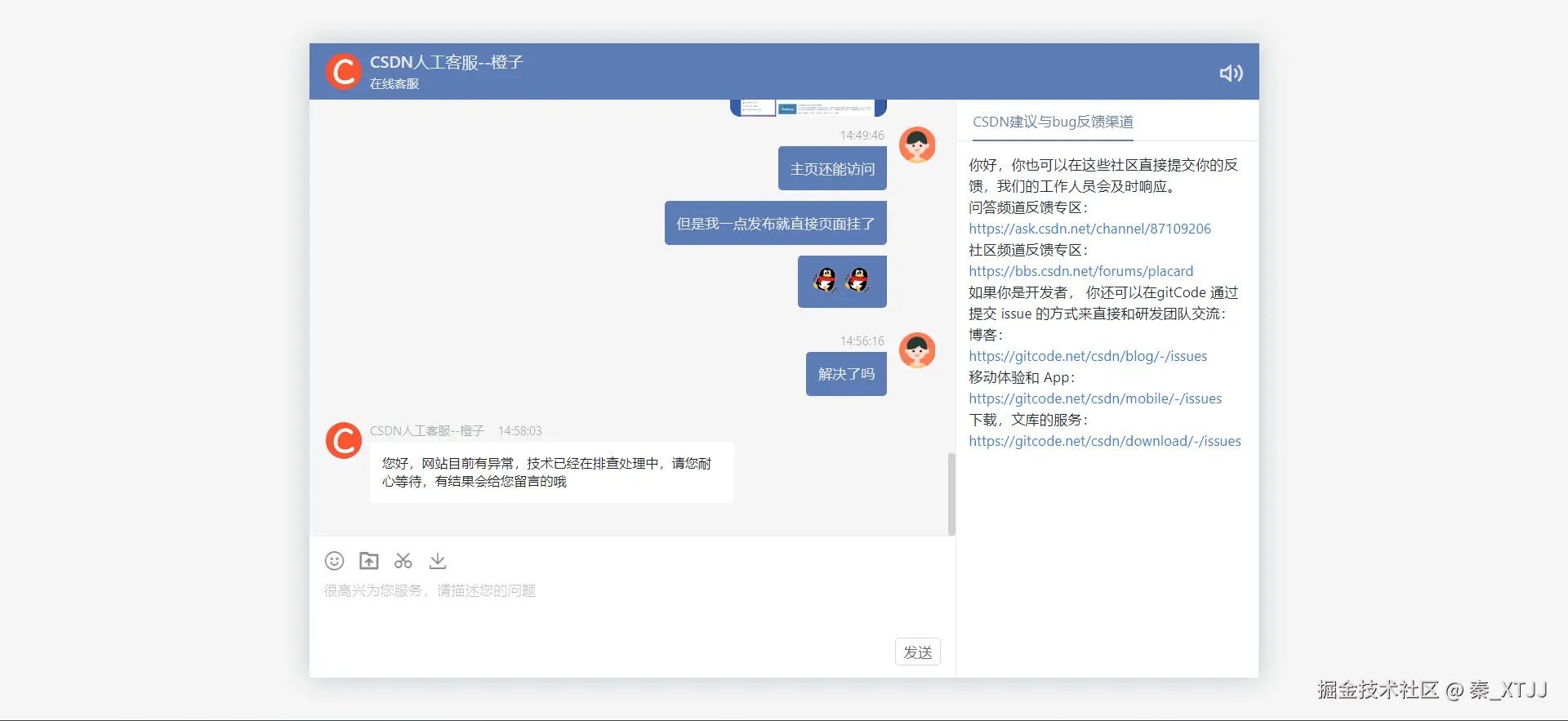Image resolution: width=1568 pixels, height=721 pixels.
Task: Click the CSDN agent avatar next to reply
Action: pyautogui.click(x=344, y=441)
